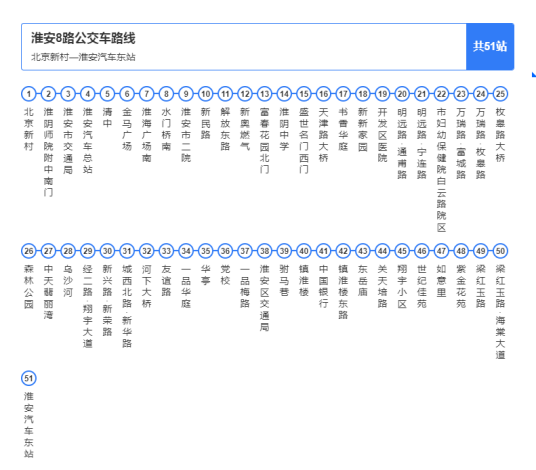Select station circle number 10

206,94
